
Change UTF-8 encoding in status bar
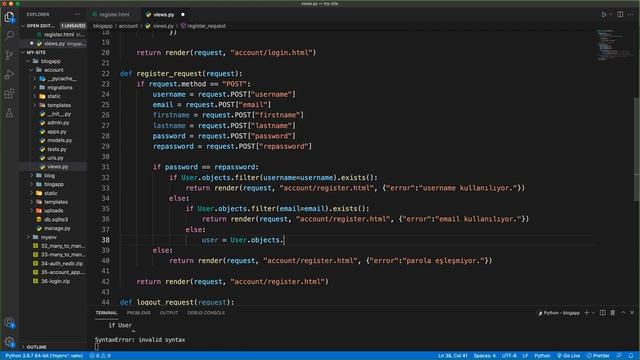(x=509, y=356)
